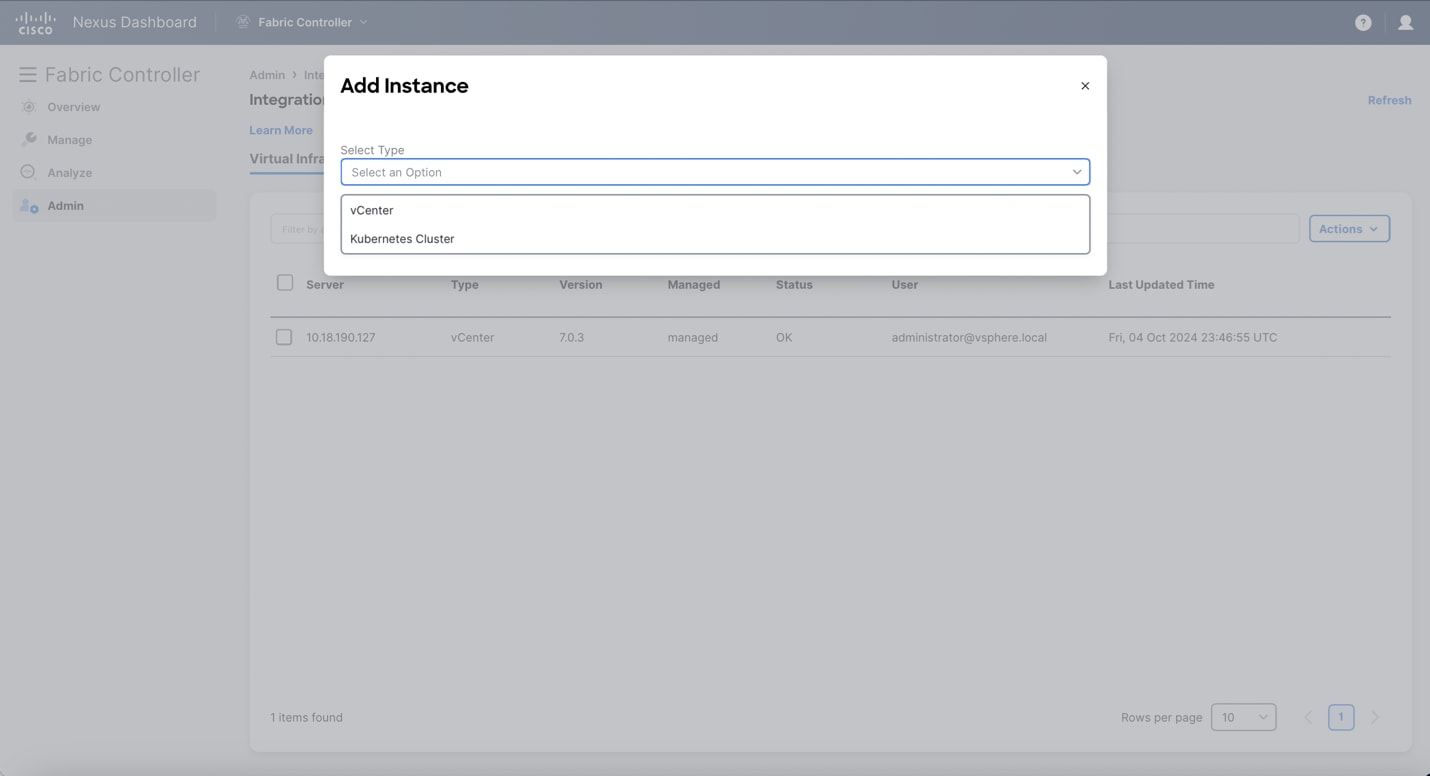This screenshot has height=776, width=1430.
Task: Click the managed cell in the row
Action: click(x=693, y=338)
